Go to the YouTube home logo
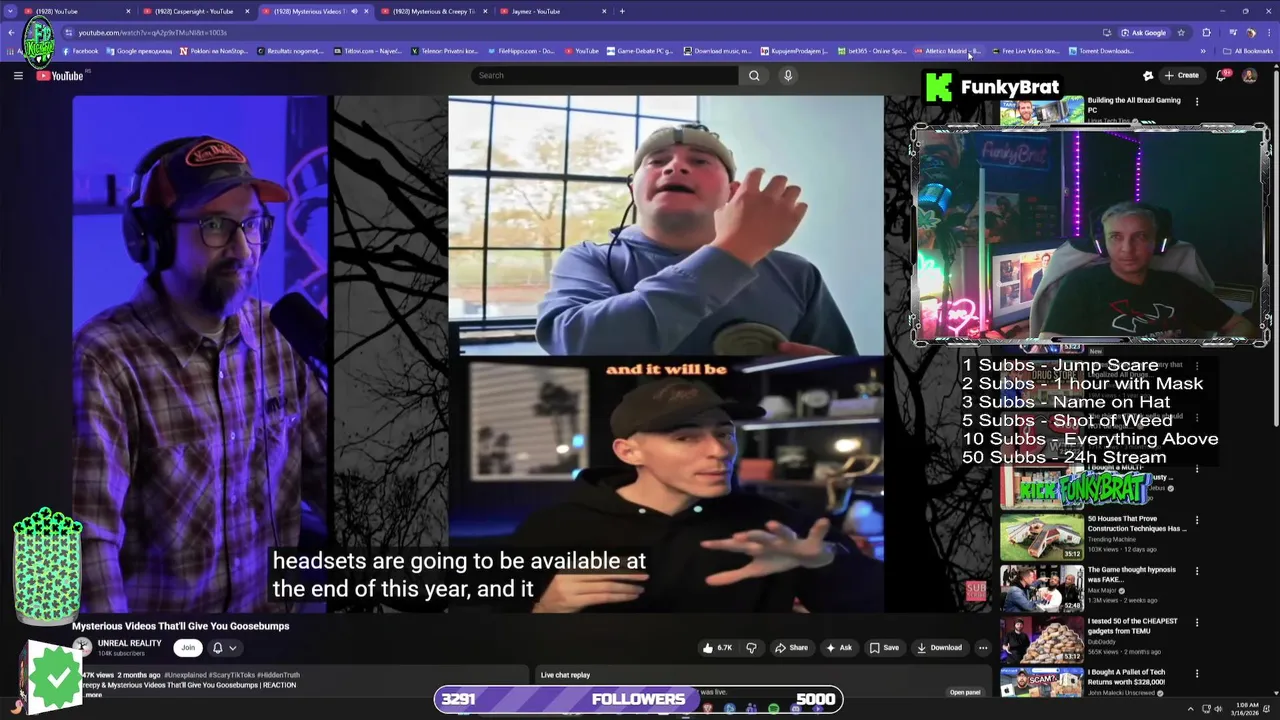1280x720 pixels. coord(60,76)
